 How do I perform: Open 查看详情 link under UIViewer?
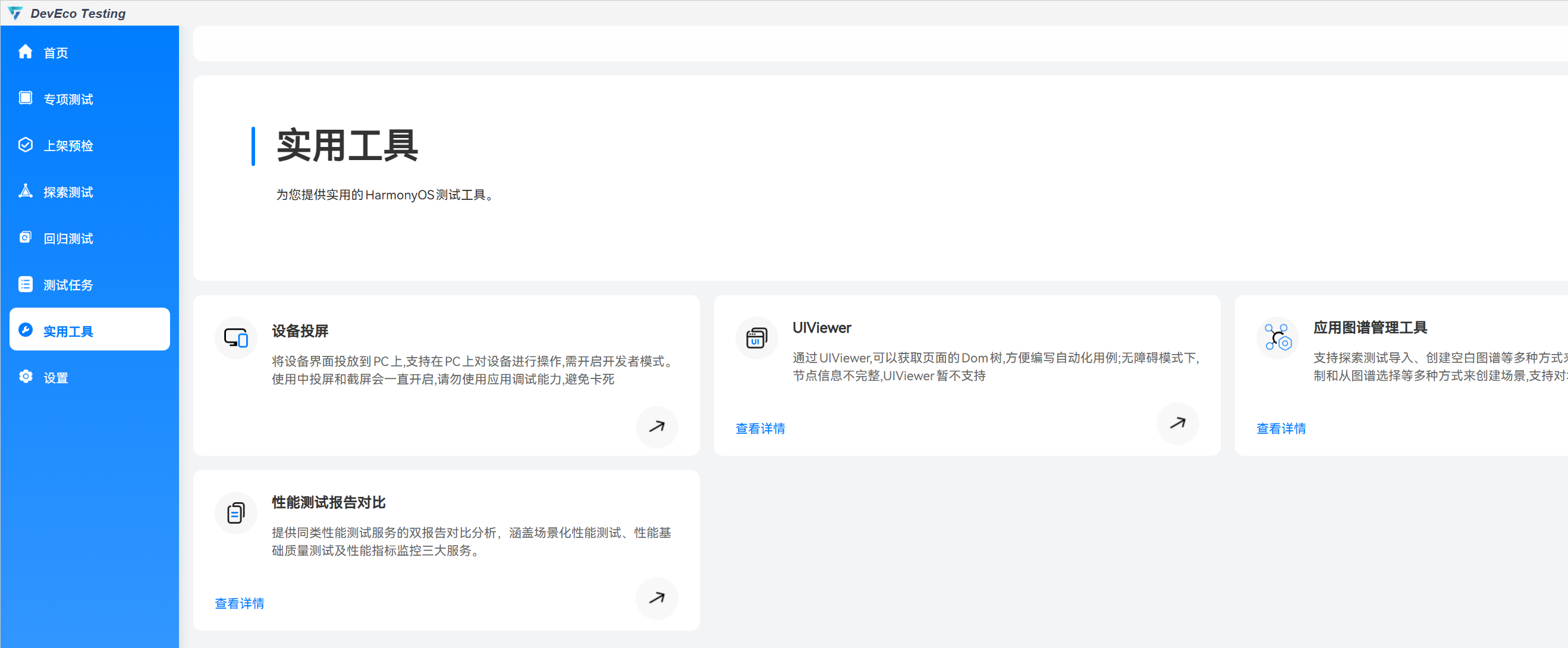(760, 429)
